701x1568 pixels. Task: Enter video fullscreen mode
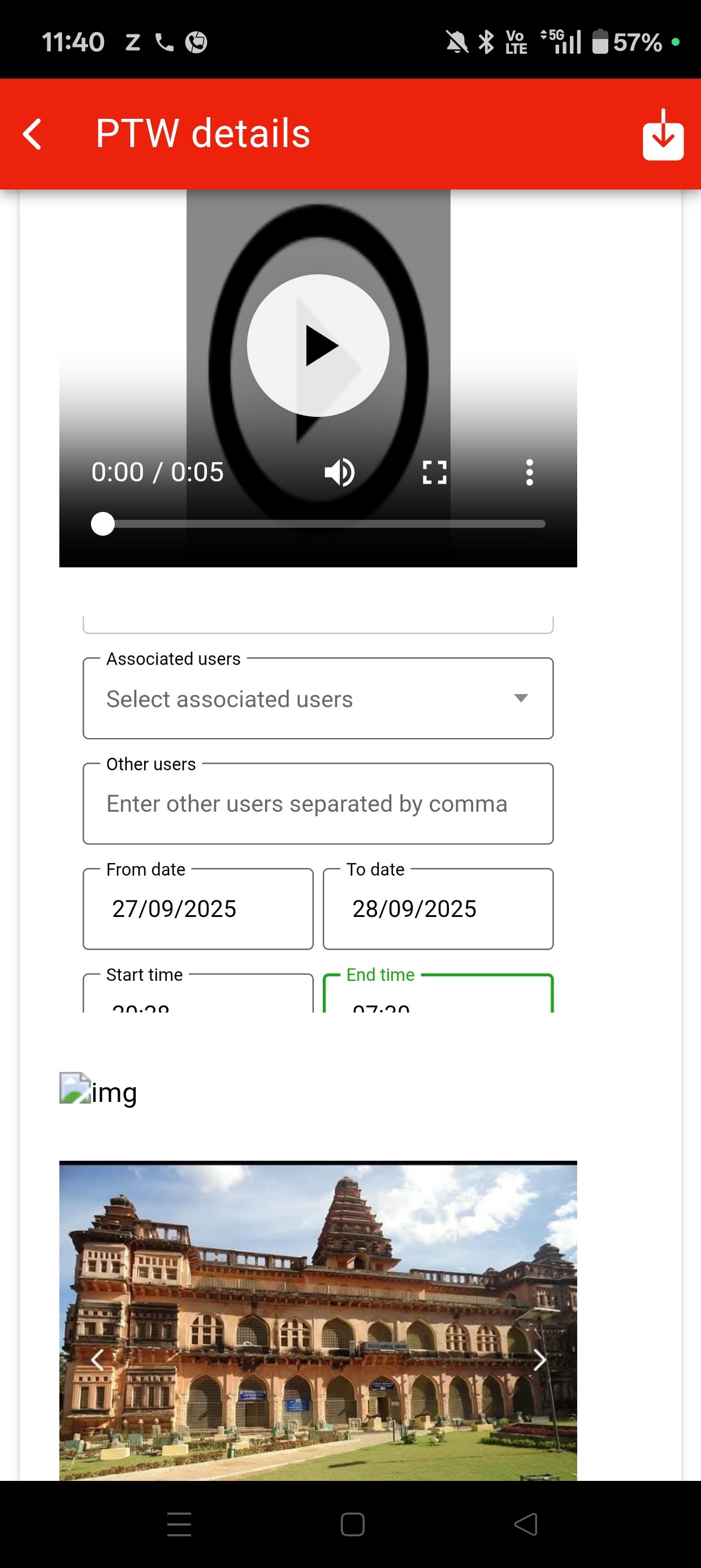(x=435, y=472)
